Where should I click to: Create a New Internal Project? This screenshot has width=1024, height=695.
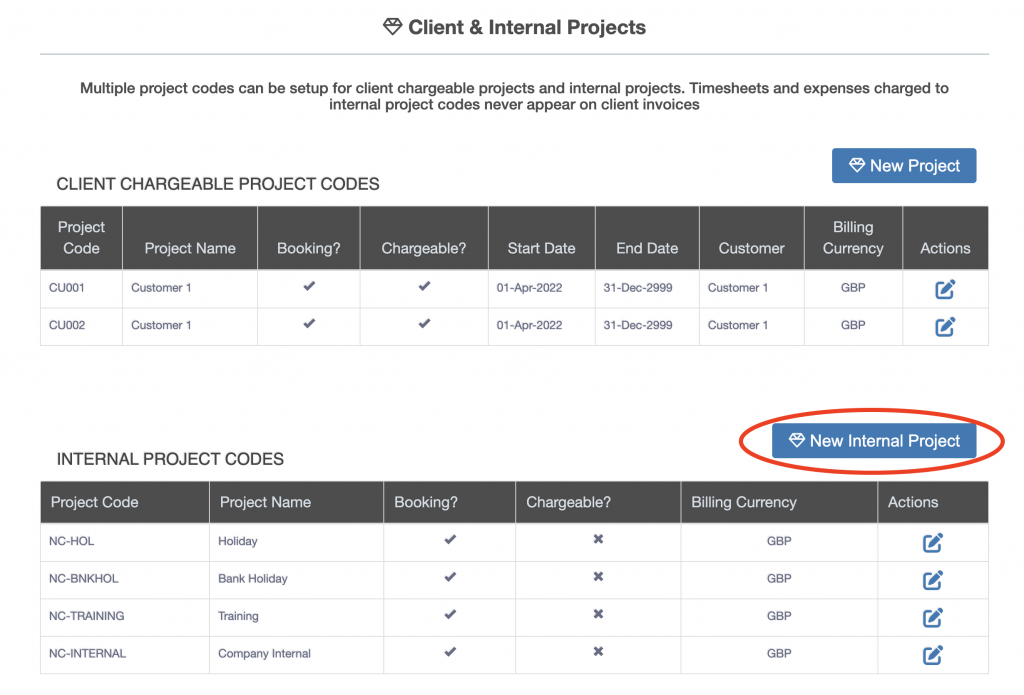[873, 441]
